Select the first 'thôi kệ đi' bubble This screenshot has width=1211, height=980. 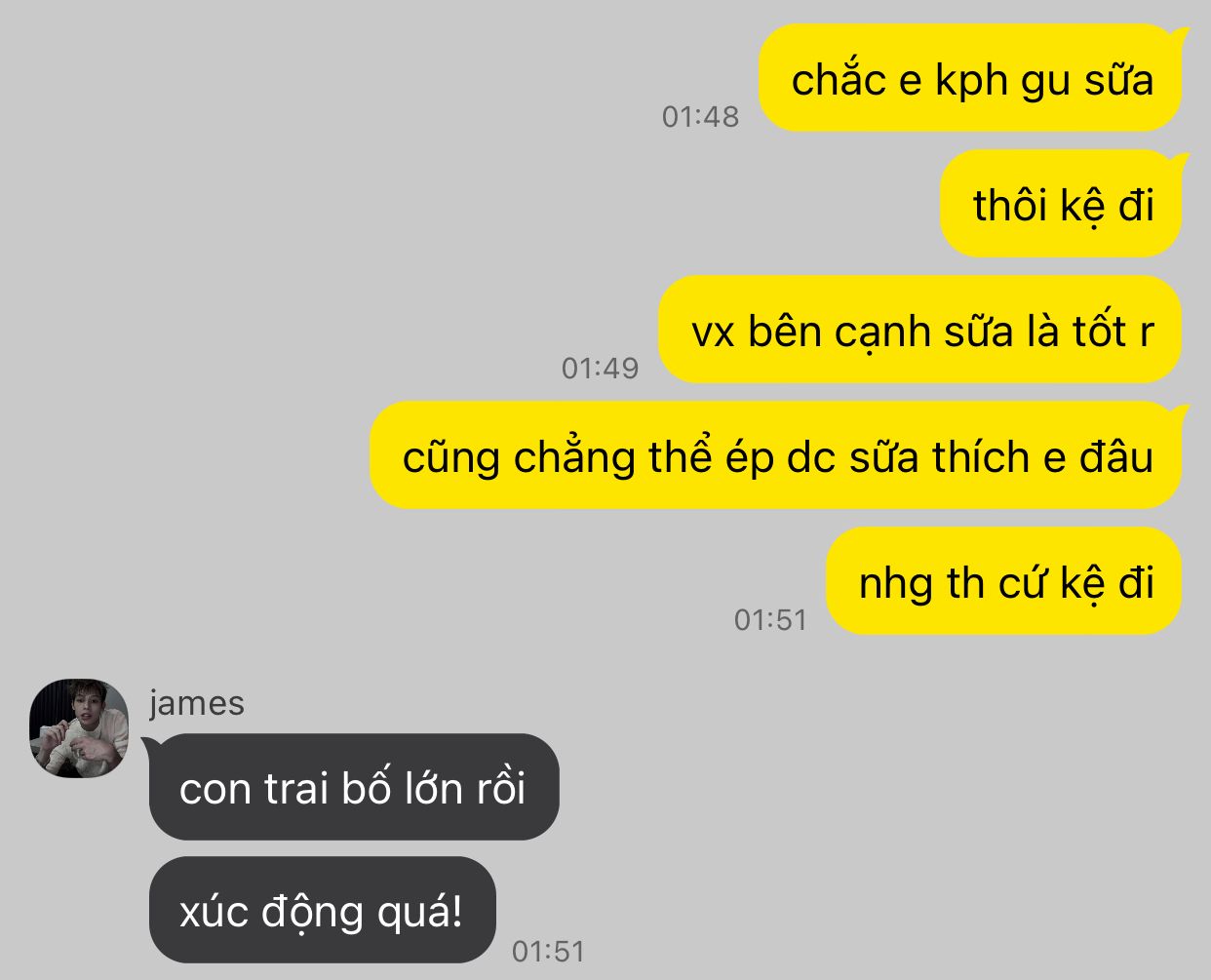[1062, 205]
